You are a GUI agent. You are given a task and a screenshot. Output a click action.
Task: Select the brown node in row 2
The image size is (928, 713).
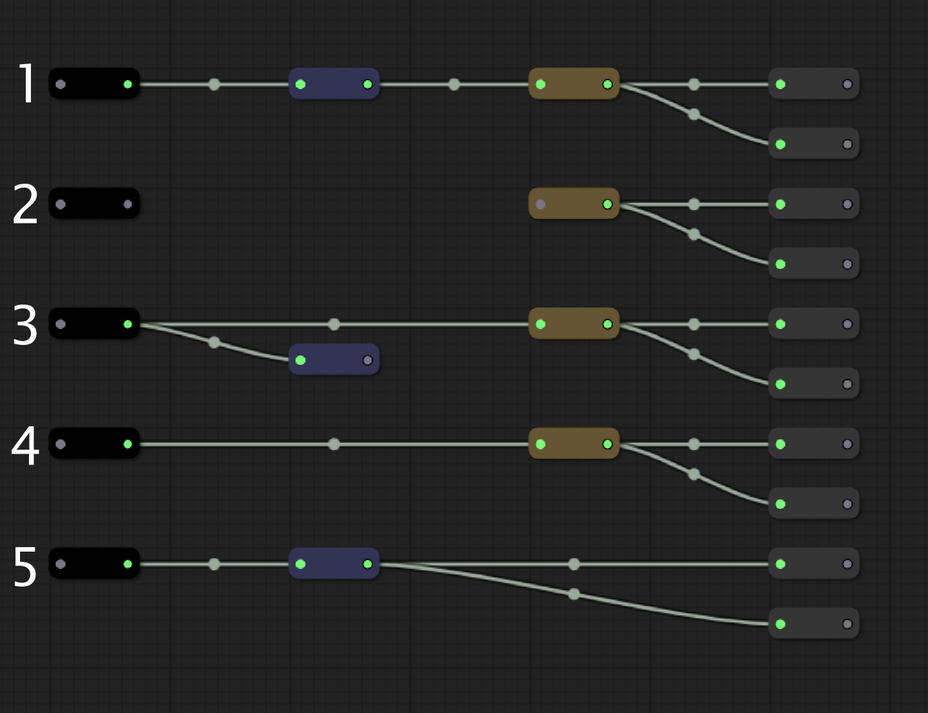[x=573, y=203]
